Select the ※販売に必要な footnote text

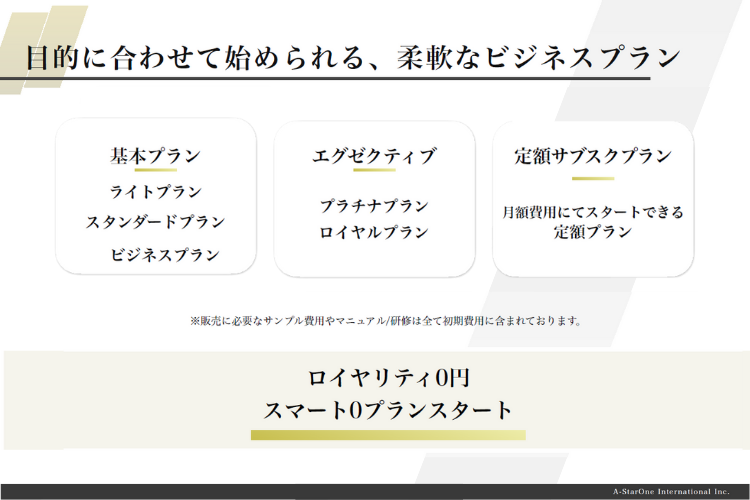coord(385,321)
